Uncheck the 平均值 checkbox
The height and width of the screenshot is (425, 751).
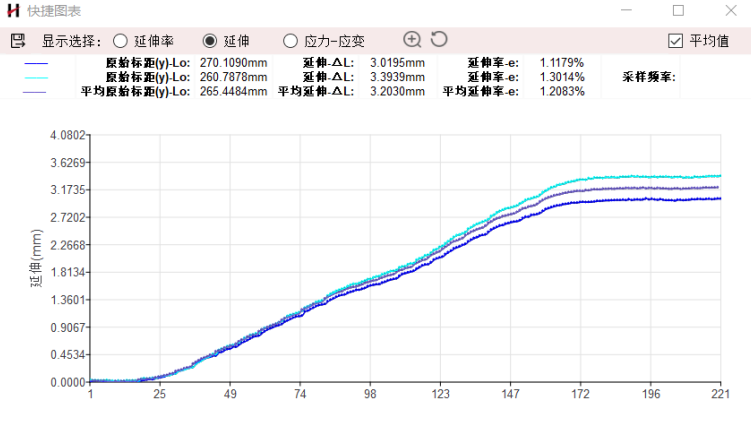click(675, 41)
